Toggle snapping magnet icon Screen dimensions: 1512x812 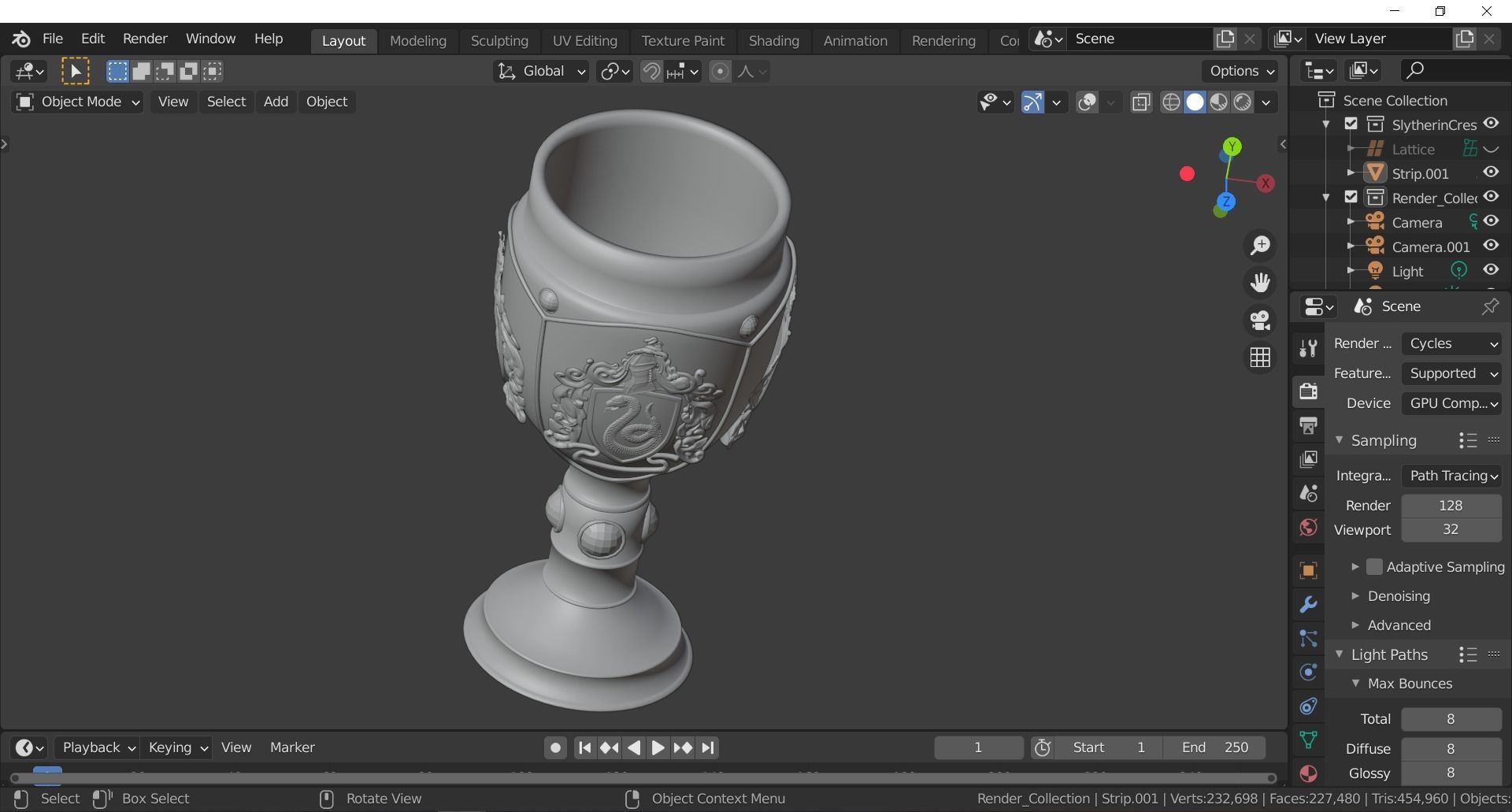pos(650,72)
